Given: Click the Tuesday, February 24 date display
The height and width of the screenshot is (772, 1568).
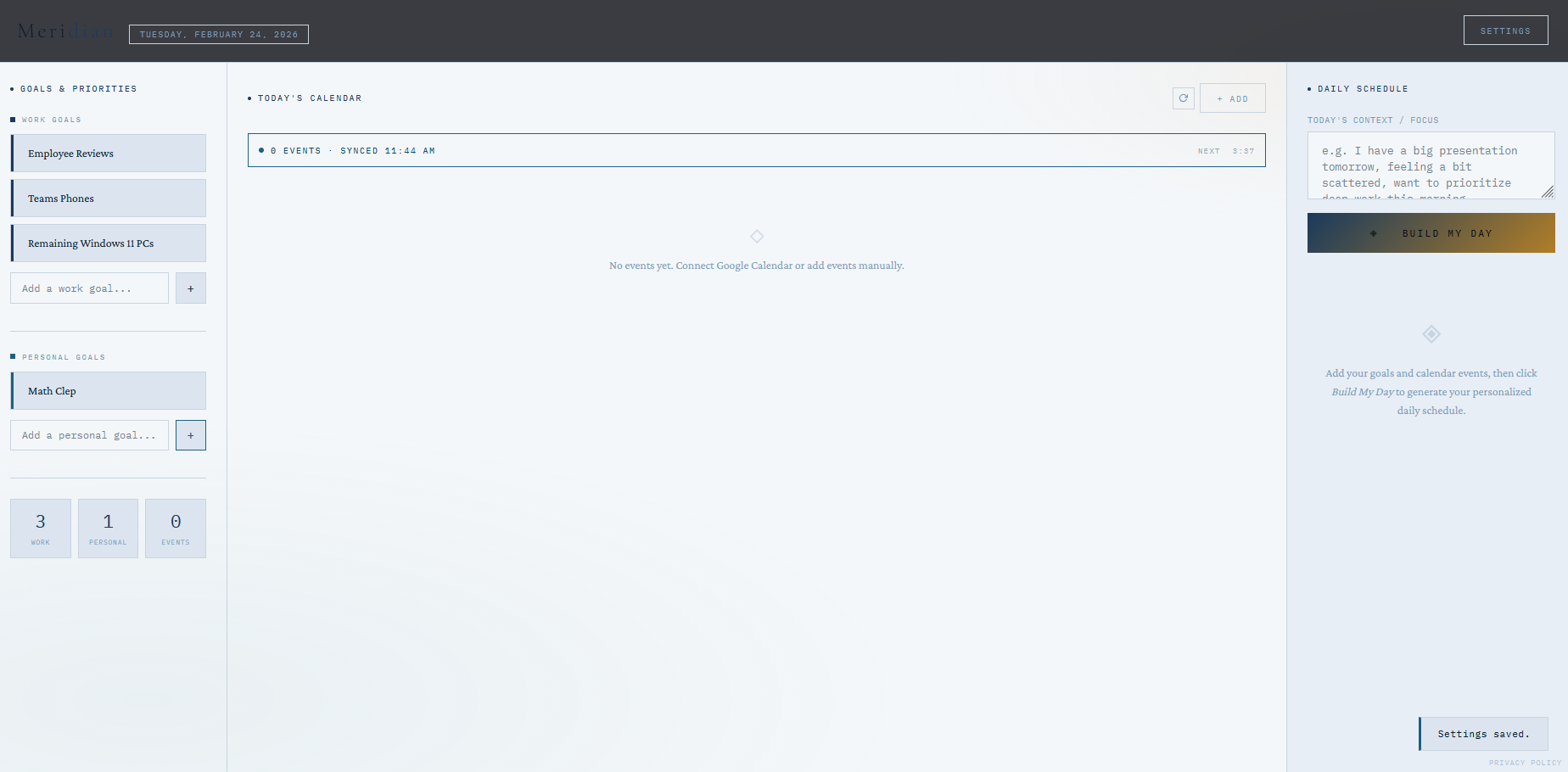Looking at the screenshot, I should click(218, 34).
